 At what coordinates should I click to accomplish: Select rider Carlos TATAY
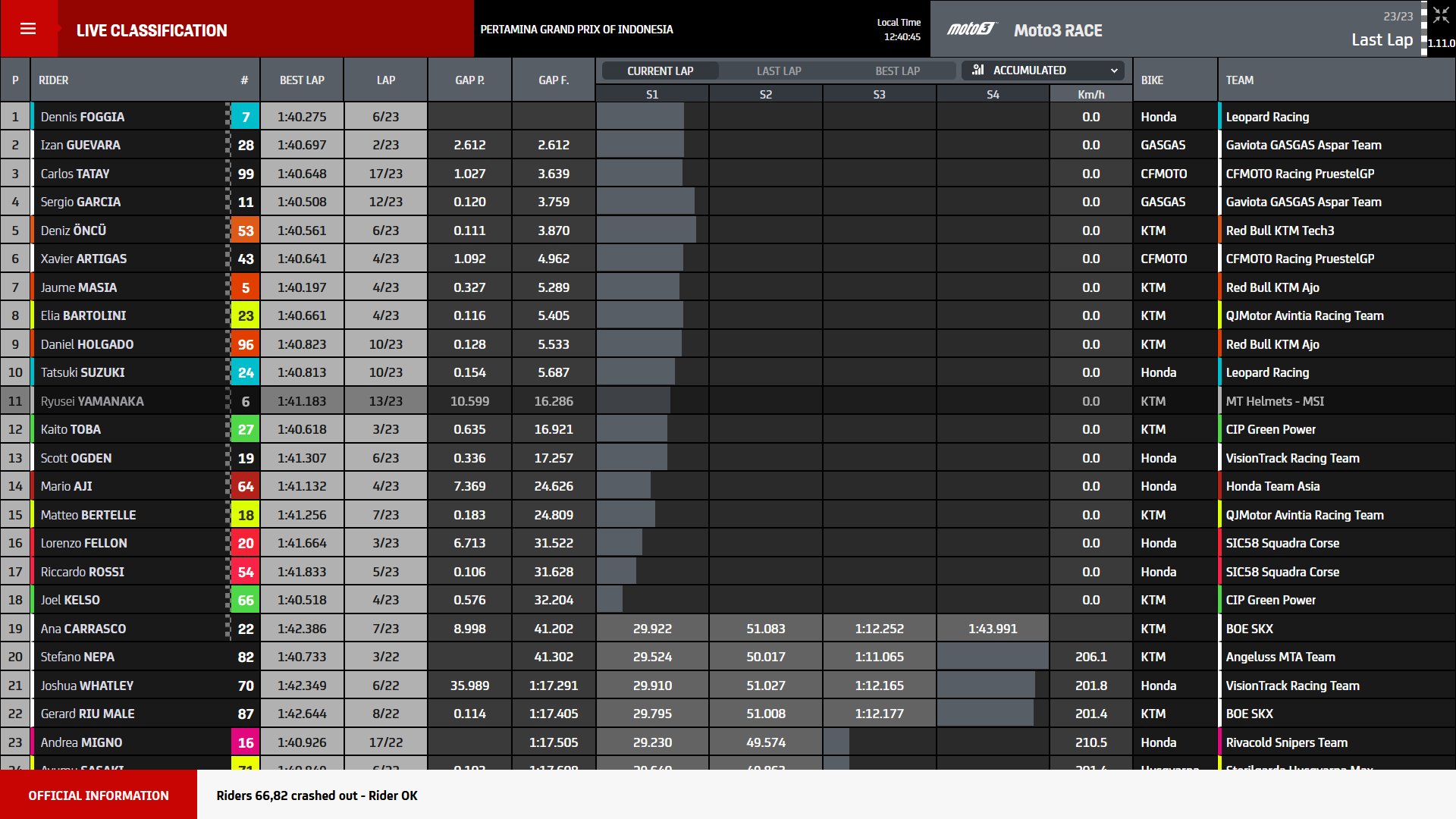click(x=75, y=174)
